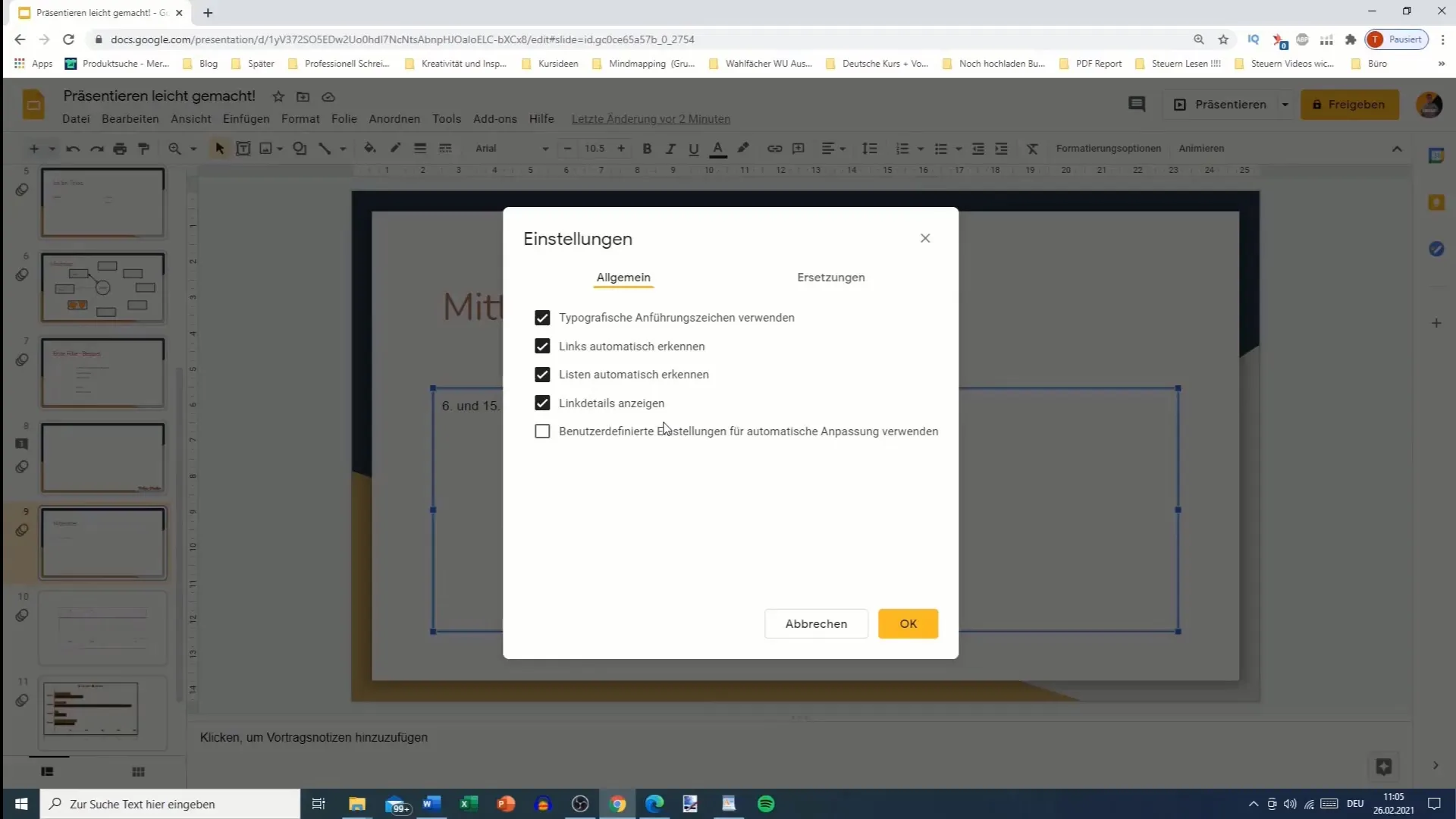
Task: Click Formatierungsoptionen in the toolbar
Action: [x=1108, y=149]
